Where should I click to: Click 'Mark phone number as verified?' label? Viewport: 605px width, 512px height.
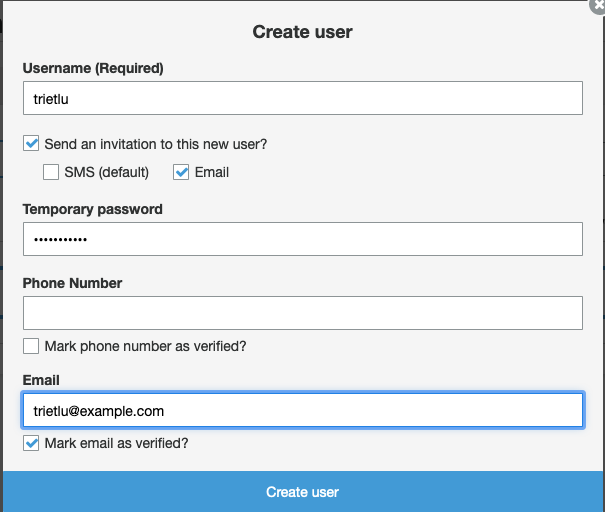tap(145, 346)
